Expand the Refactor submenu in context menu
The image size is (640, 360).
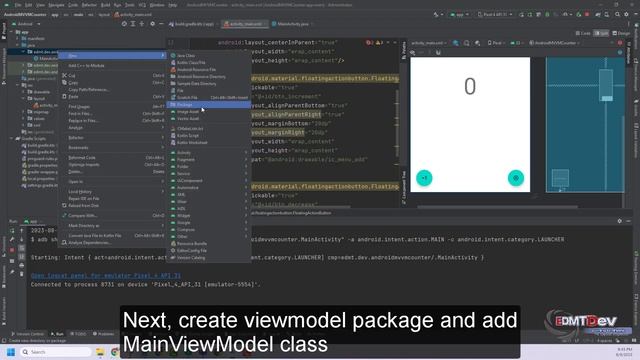pos(112,138)
